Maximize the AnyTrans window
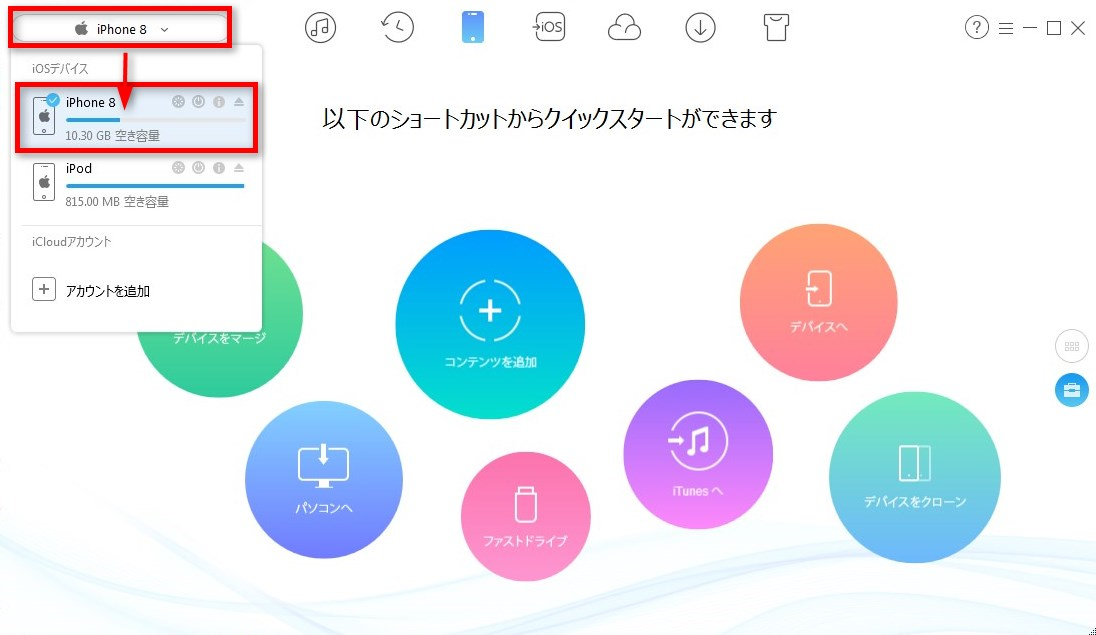 tap(1054, 28)
